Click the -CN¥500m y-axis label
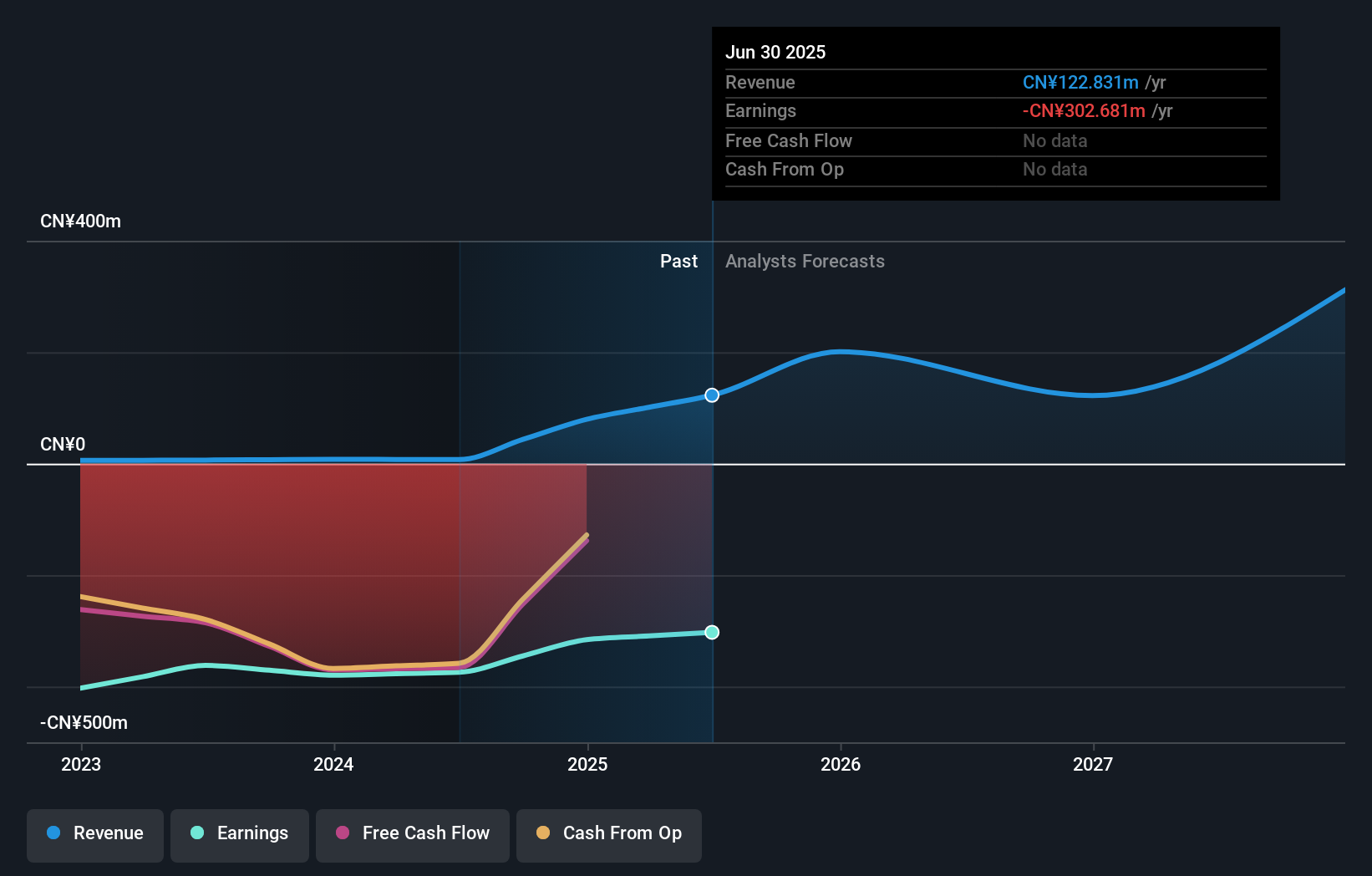 [x=84, y=723]
